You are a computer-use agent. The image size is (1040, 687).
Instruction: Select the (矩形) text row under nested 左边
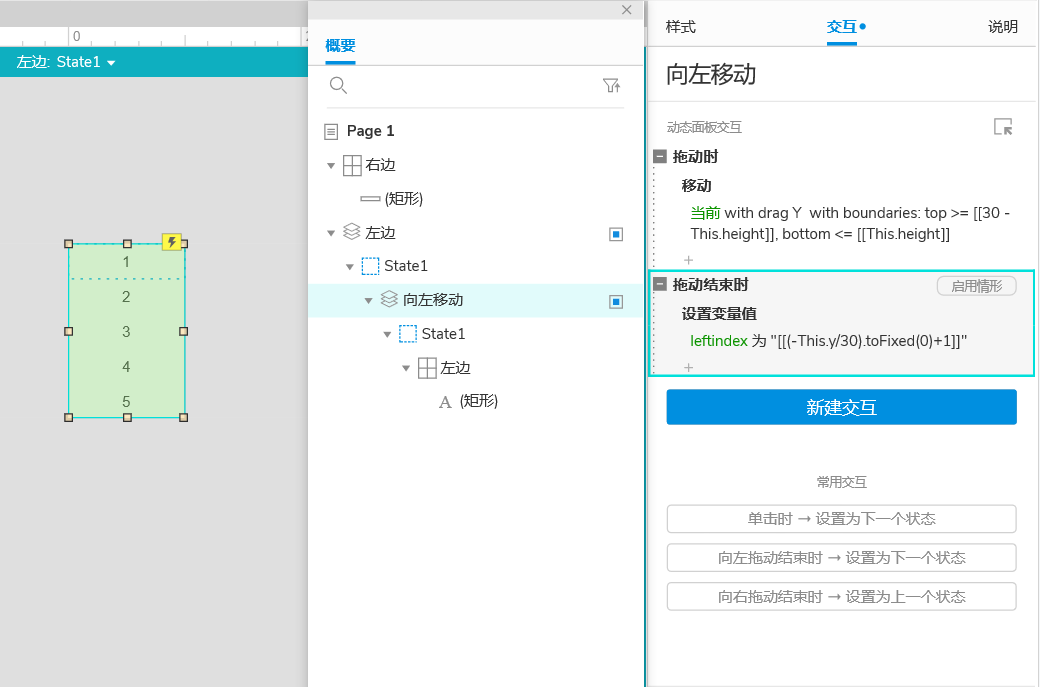point(475,401)
